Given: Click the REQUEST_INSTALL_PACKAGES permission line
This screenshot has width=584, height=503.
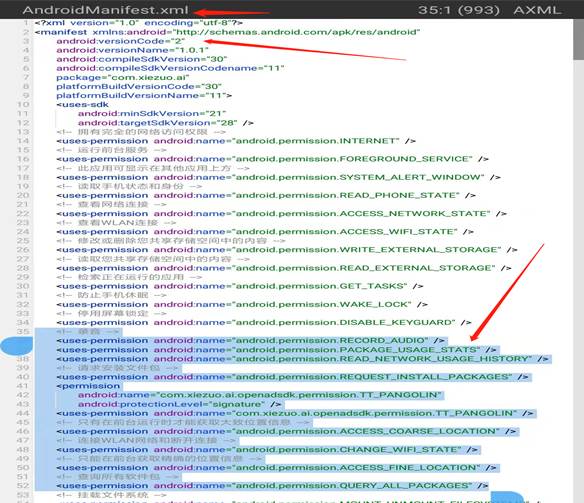Looking at the screenshot, I should pos(292,377).
